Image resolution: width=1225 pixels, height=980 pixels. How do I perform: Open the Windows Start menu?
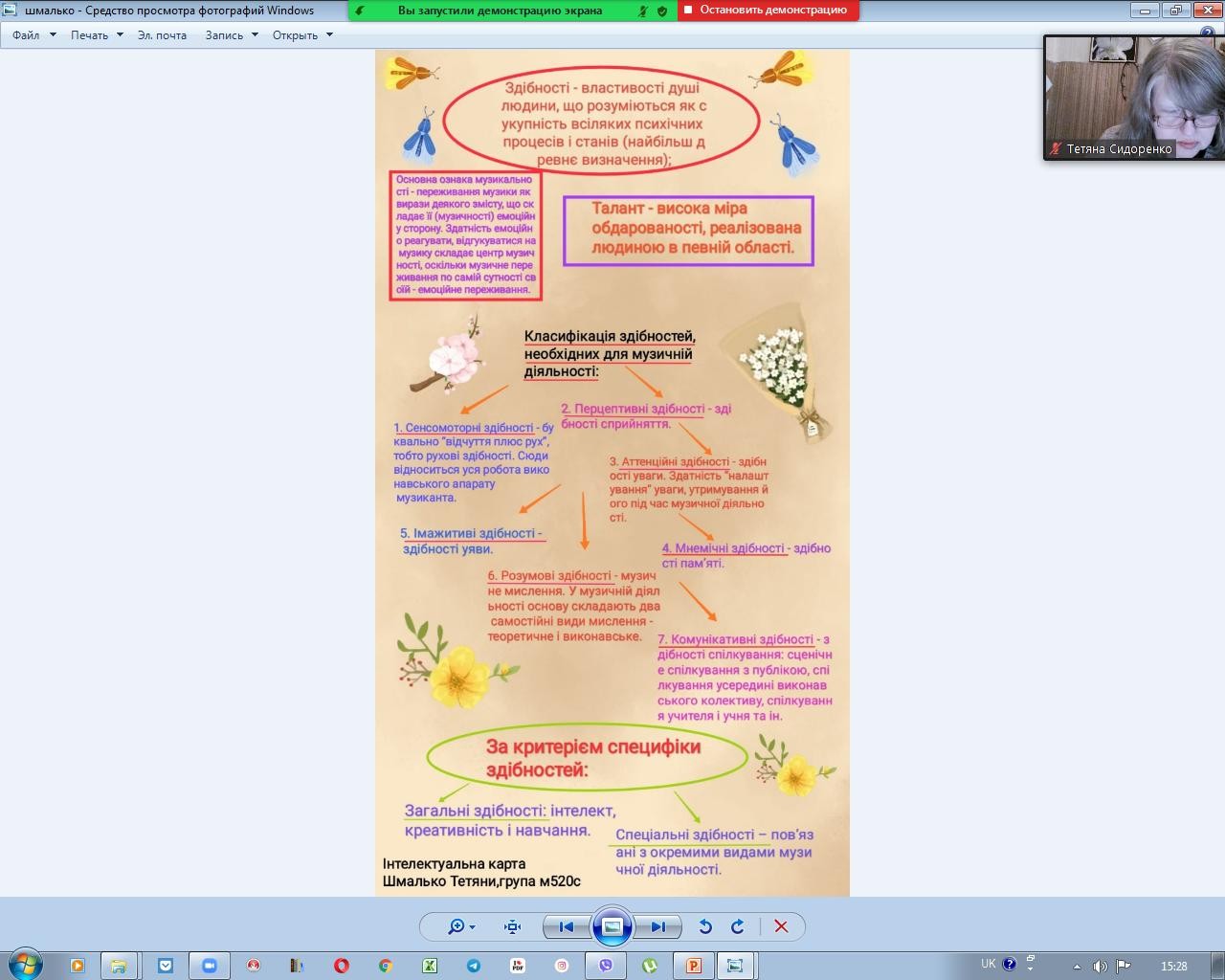tap(25, 965)
